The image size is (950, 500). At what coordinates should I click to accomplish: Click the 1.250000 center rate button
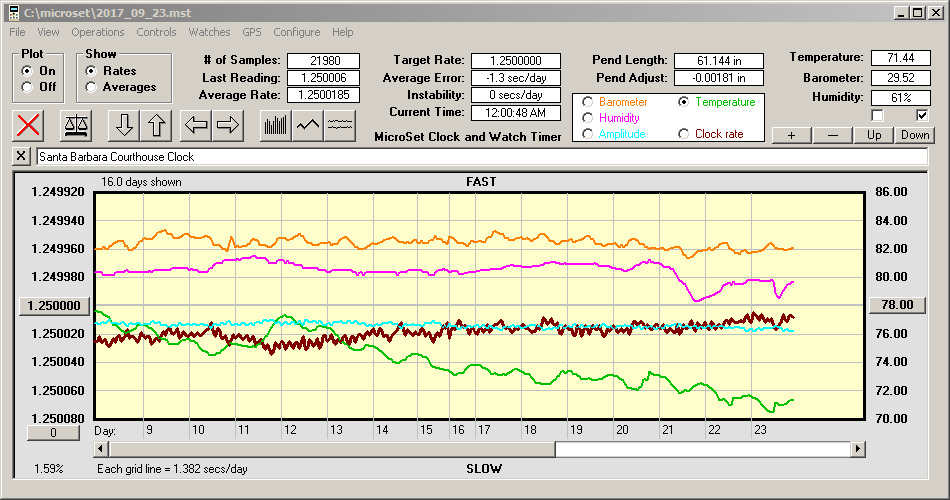(54, 305)
